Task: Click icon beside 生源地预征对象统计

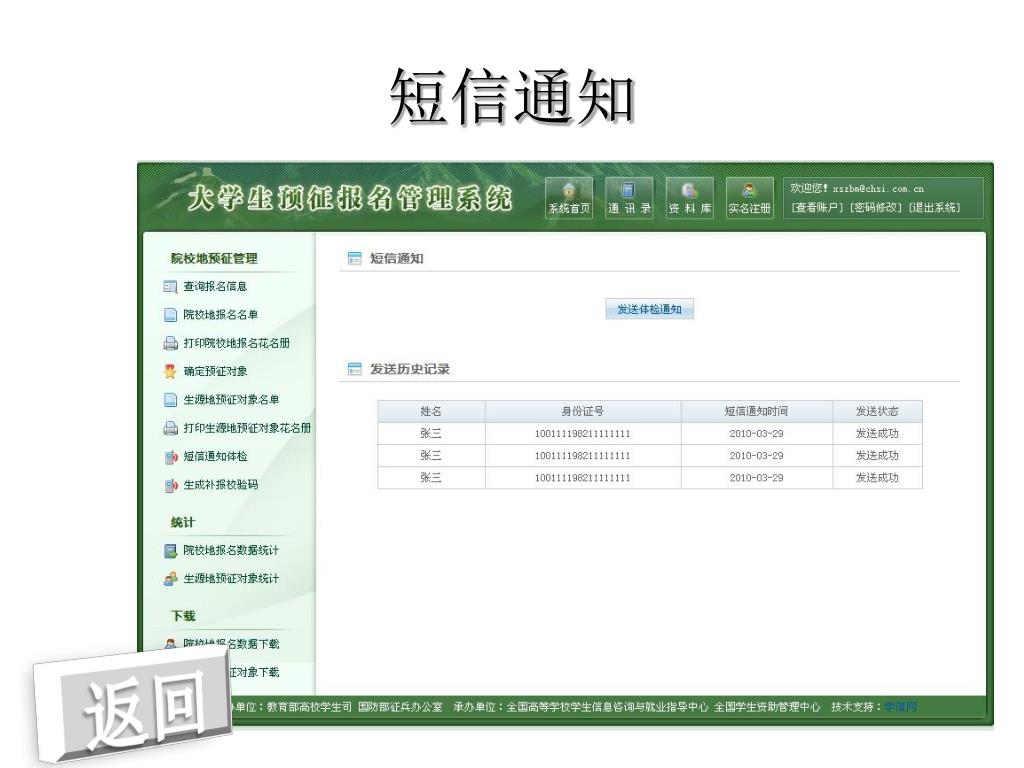Action: coord(170,579)
